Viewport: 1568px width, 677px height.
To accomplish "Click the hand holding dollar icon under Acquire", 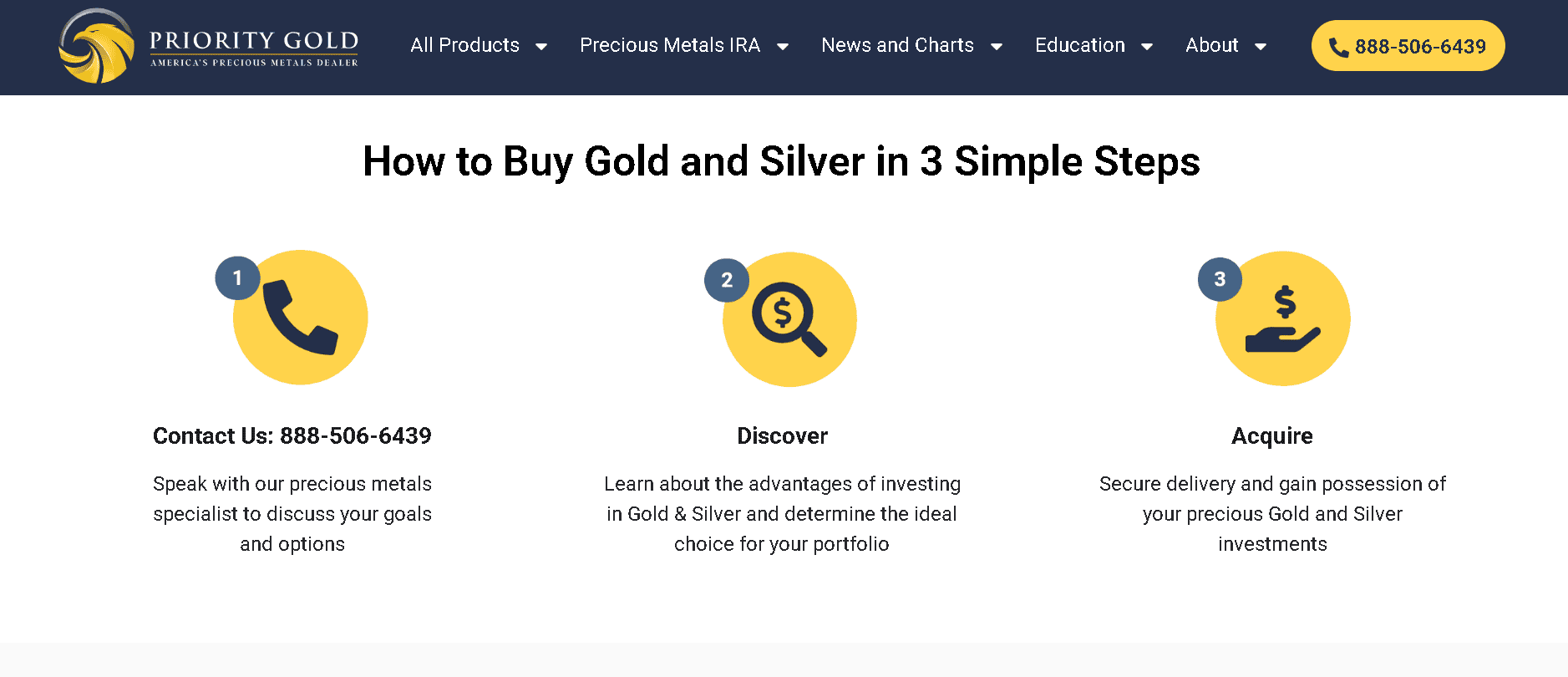I will pos(1282,322).
